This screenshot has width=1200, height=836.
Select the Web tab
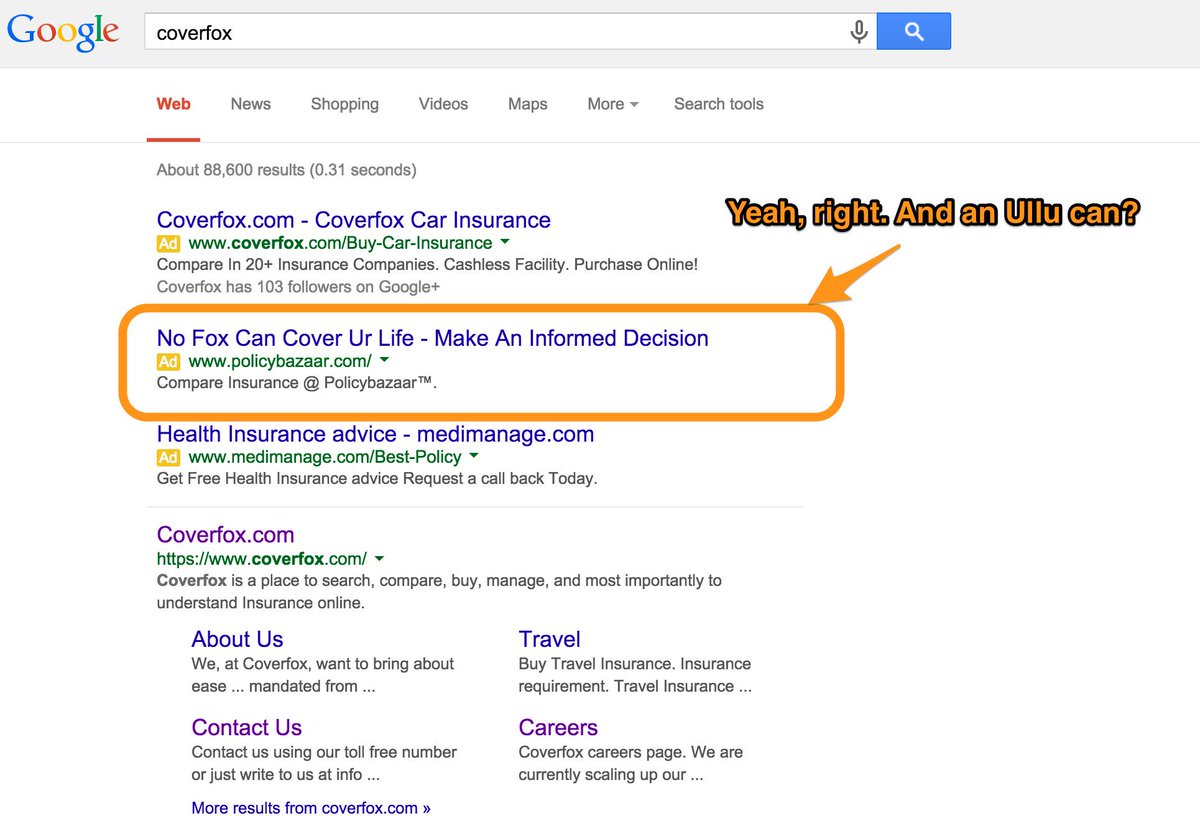pyautogui.click(x=174, y=104)
